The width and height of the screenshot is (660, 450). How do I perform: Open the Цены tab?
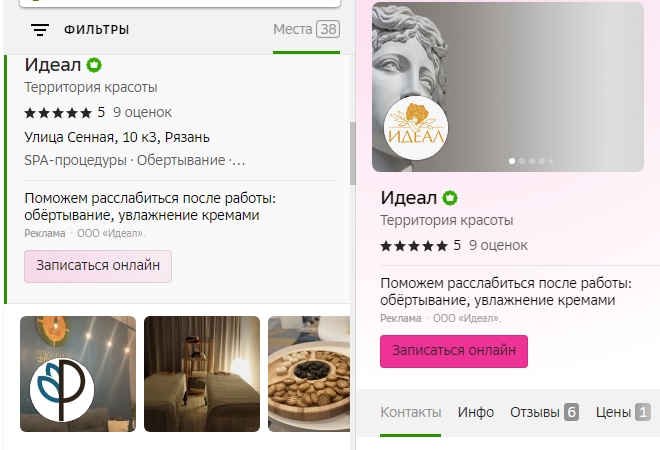coord(623,412)
